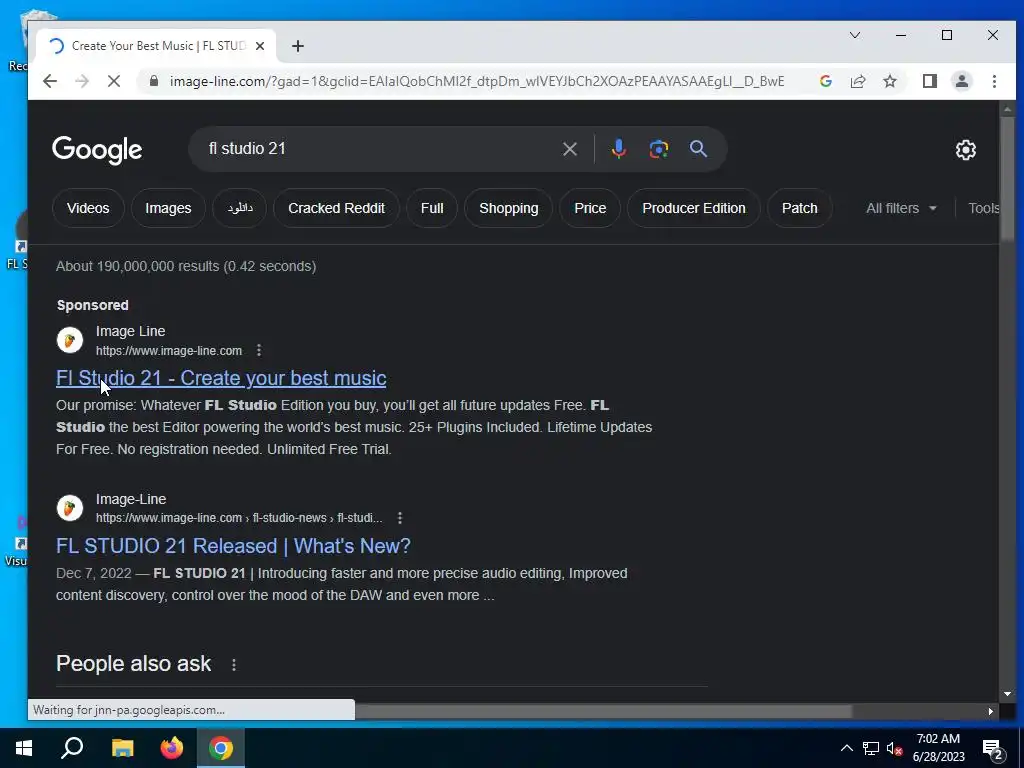Image resolution: width=1024 pixels, height=768 pixels.
Task: Click the image-line.com fl-studio-news breadcrumb URL
Action: click(x=239, y=518)
